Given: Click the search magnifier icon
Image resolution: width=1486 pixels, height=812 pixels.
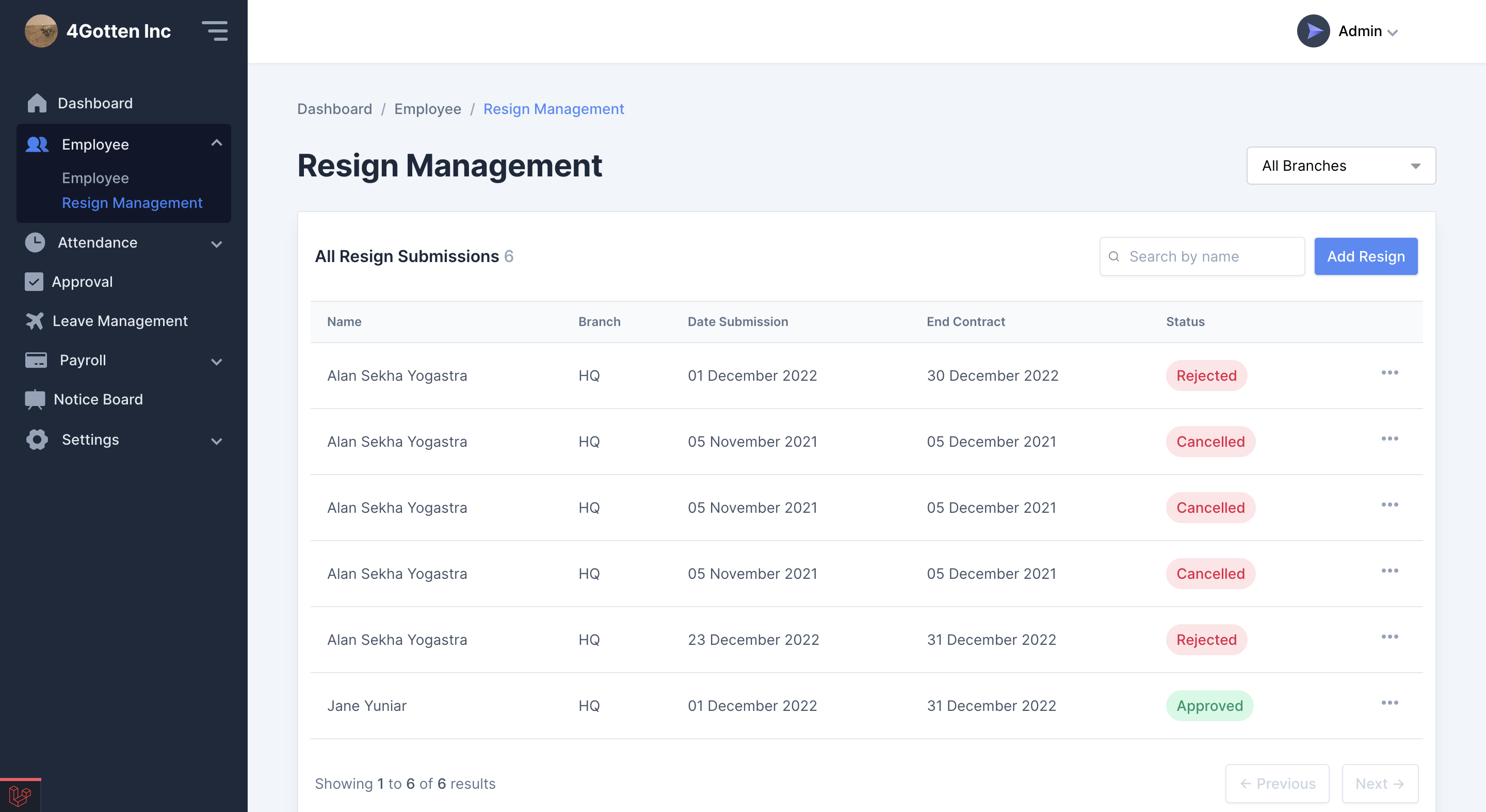Looking at the screenshot, I should pos(1114,256).
